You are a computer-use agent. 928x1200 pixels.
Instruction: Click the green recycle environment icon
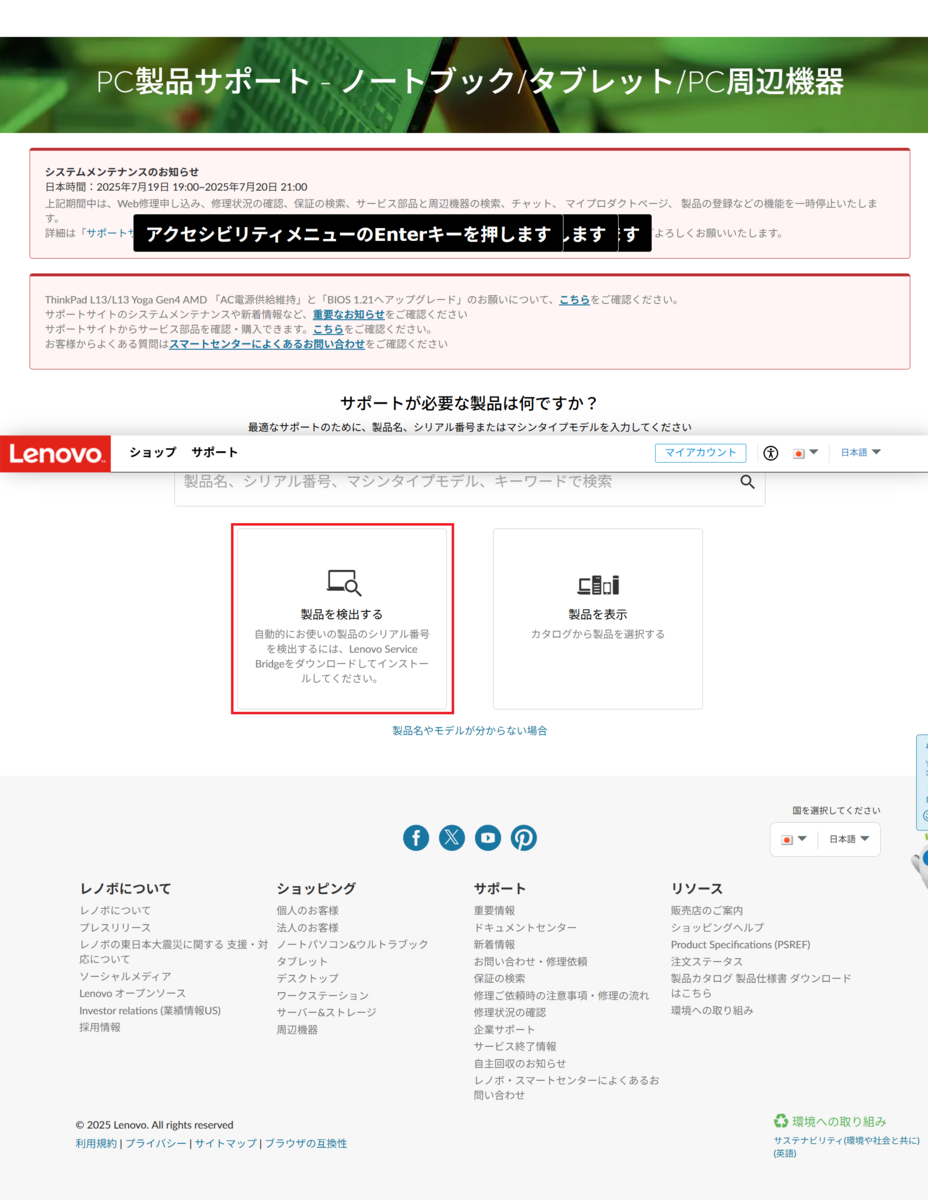(781, 1122)
